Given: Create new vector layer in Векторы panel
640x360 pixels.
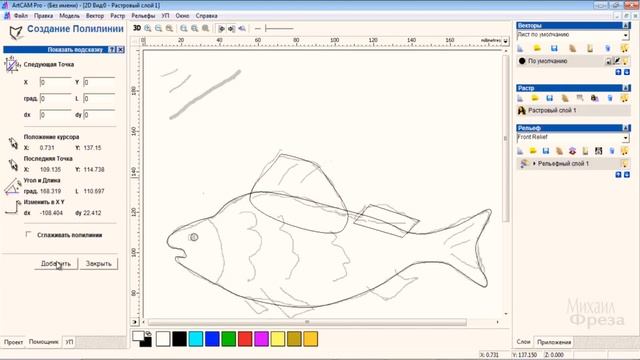Looking at the screenshot, I should tap(520, 48).
